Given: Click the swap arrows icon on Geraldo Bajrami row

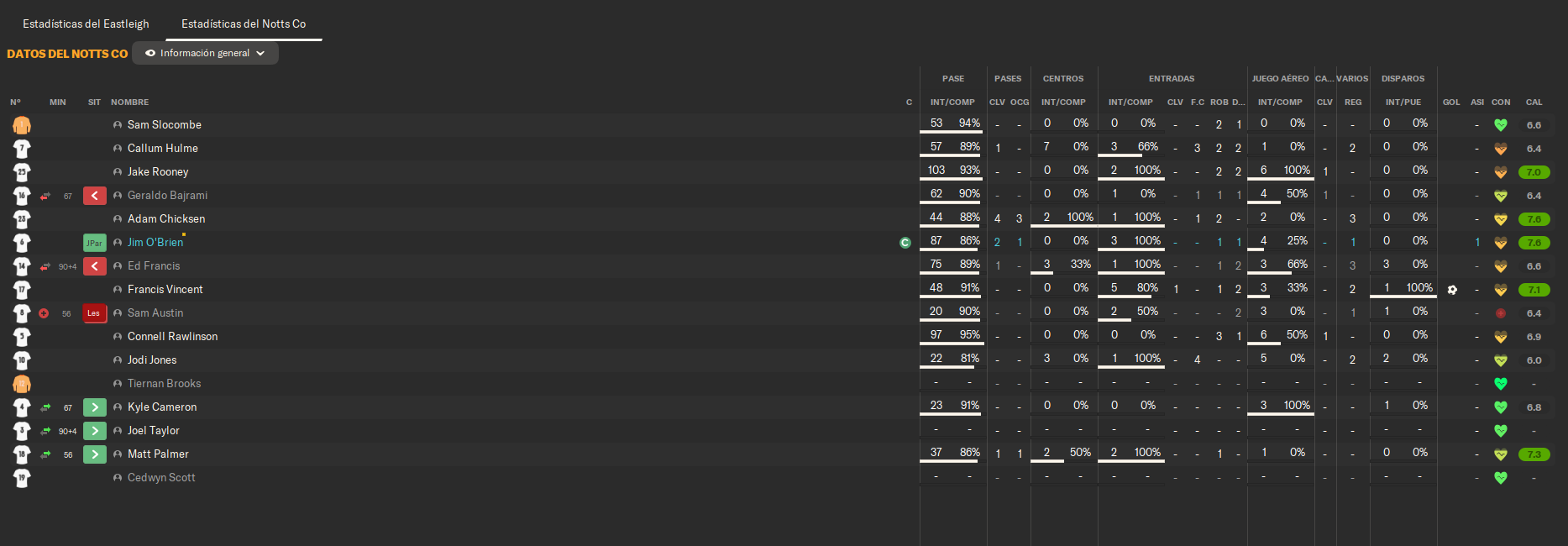Looking at the screenshot, I should (45, 196).
